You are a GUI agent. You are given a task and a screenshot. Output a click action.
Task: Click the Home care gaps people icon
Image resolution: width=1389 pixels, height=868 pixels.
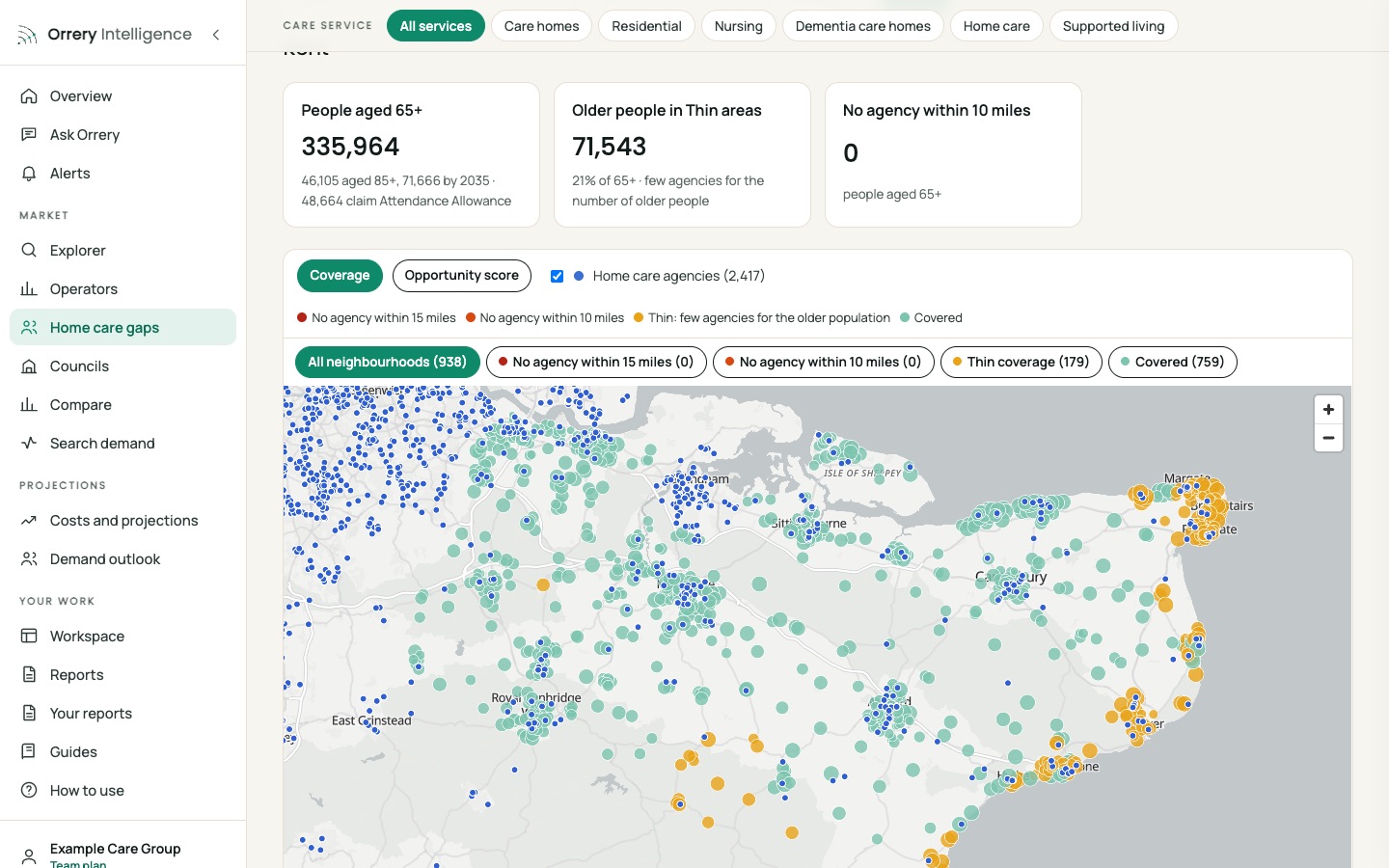pyautogui.click(x=29, y=328)
